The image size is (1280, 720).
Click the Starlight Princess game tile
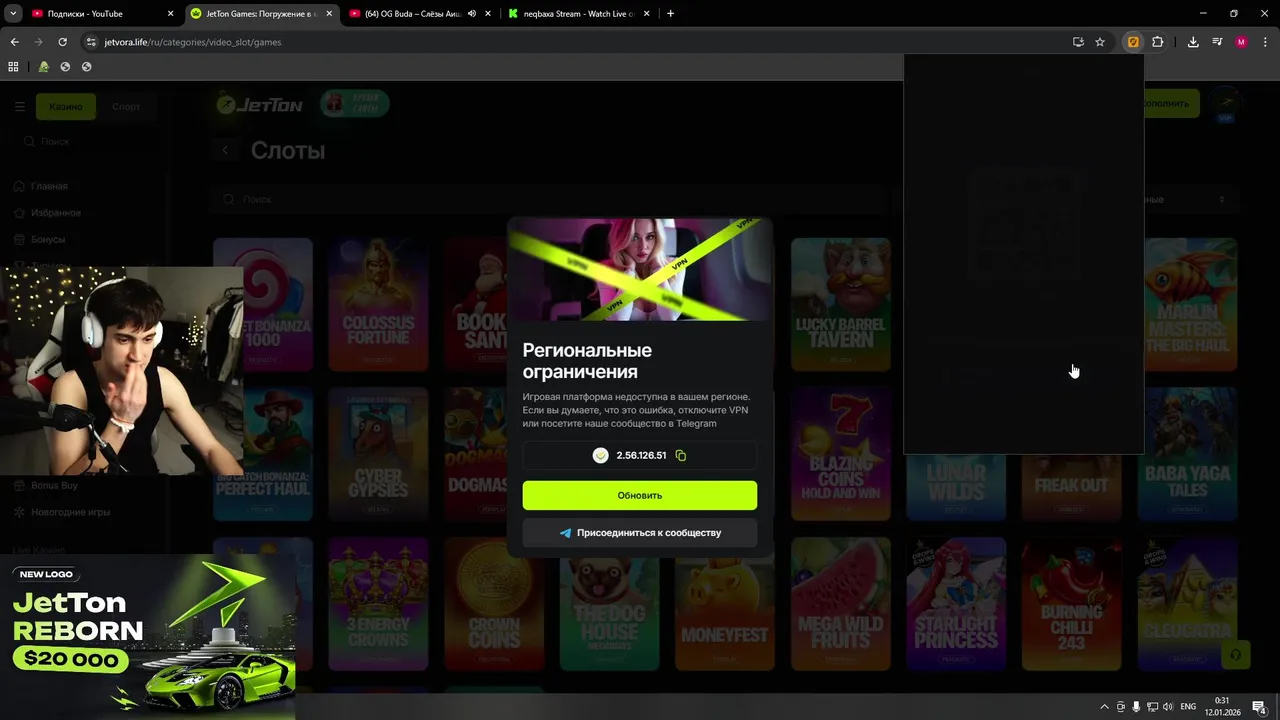click(x=956, y=603)
